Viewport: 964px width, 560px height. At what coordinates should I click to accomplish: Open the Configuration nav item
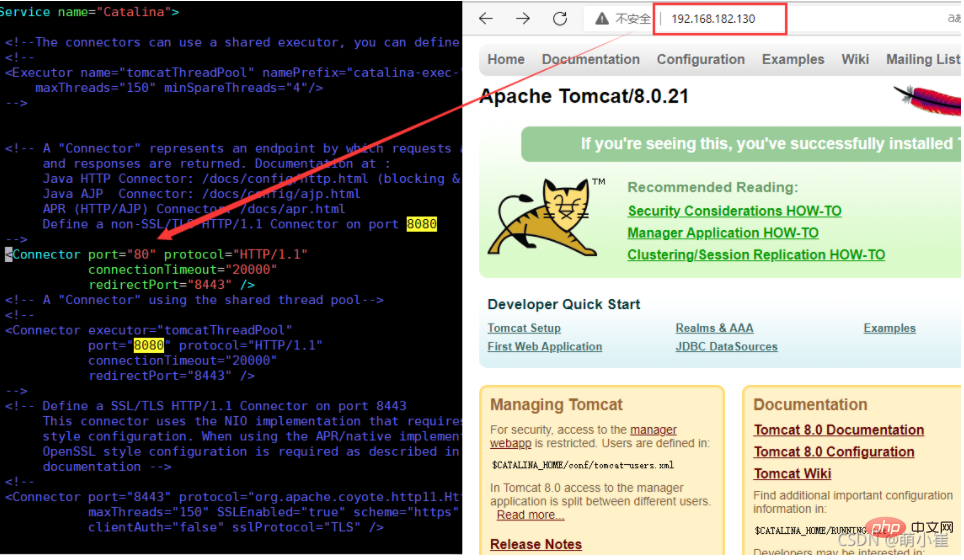coord(700,60)
